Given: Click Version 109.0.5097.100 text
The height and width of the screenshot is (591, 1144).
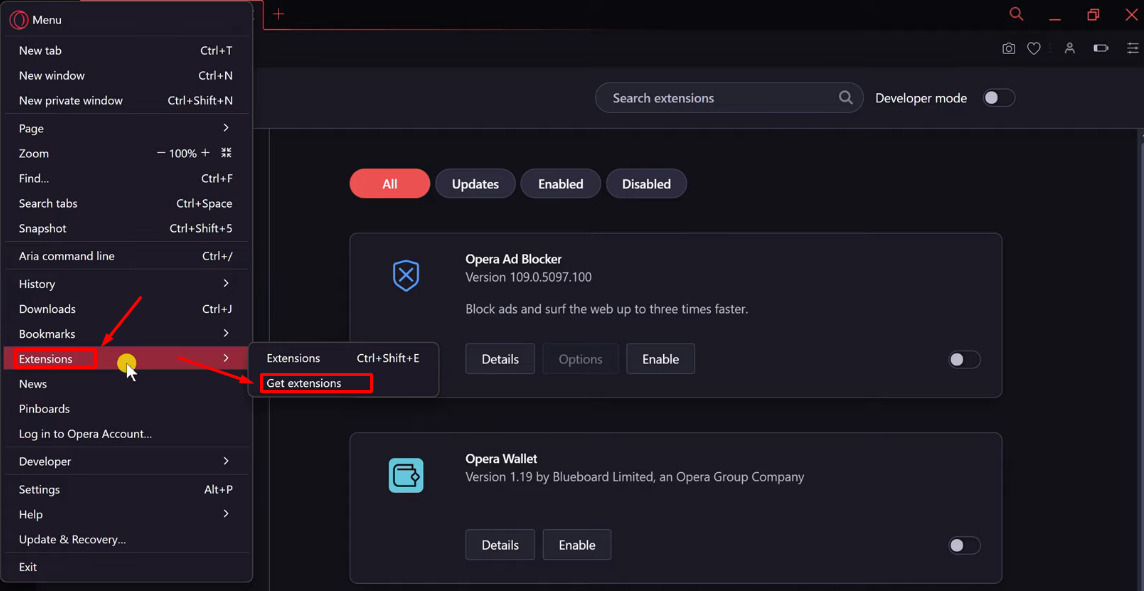Looking at the screenshot, I should (528, 277).
